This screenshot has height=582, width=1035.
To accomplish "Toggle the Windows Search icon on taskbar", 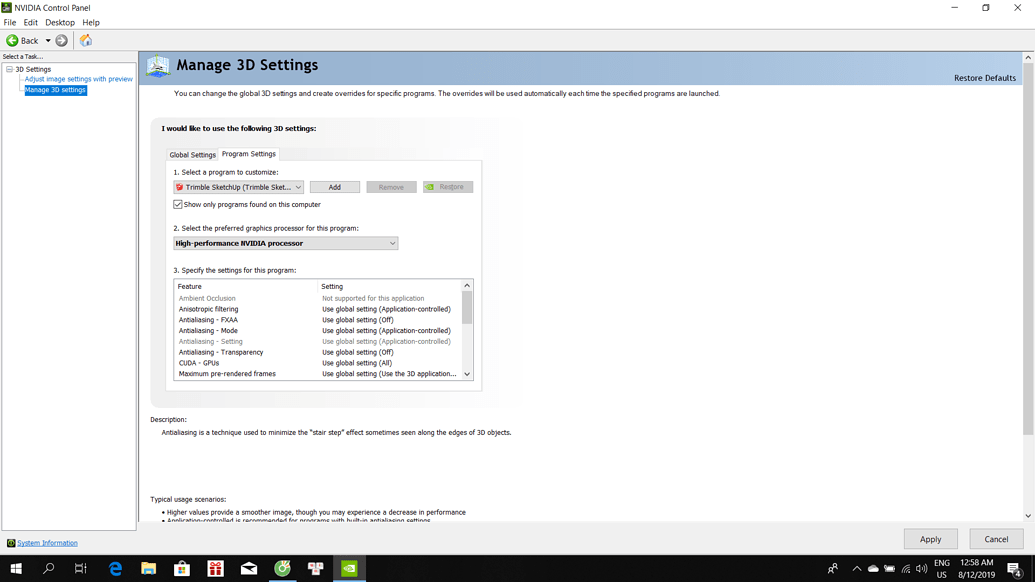I will pos(48,570).
